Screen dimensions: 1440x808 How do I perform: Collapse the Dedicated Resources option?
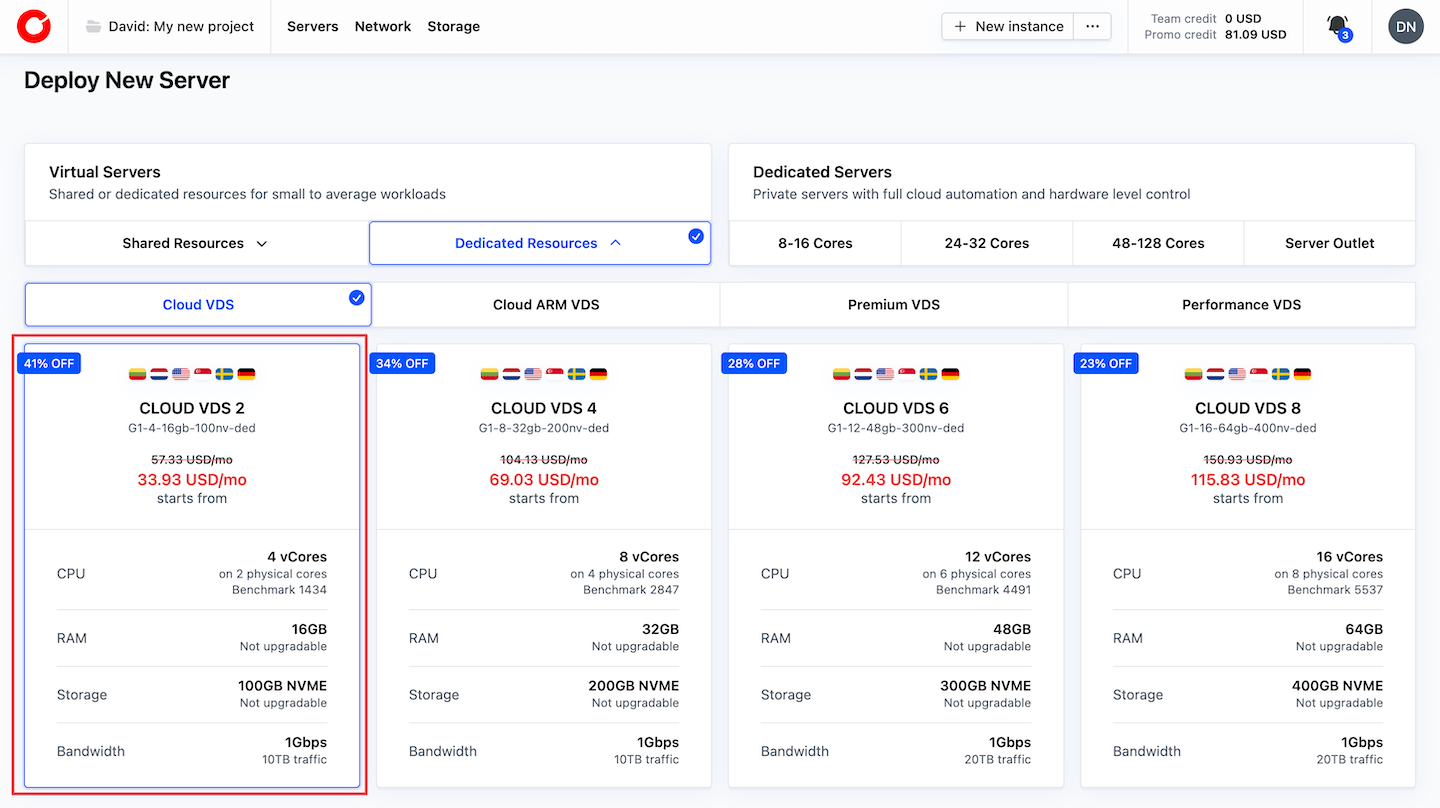point(539,243)
